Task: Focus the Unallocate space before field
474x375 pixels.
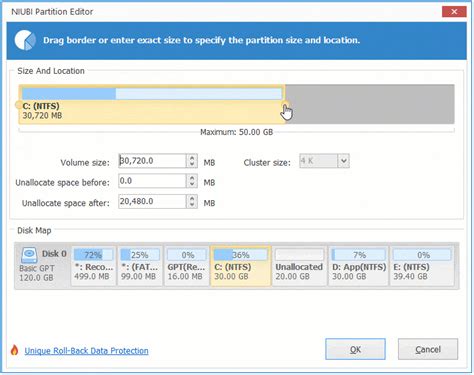Action: click(x=152, y=181)
